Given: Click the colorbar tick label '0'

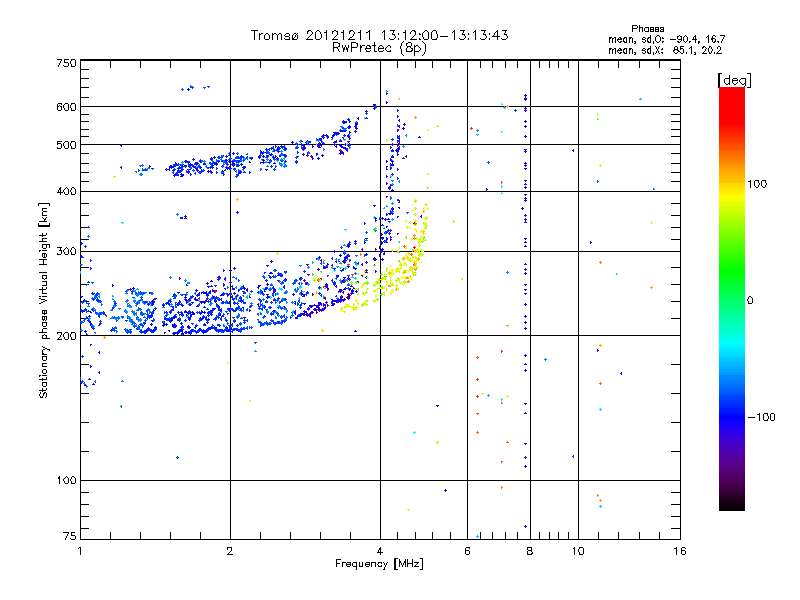Looking at the screenshot, I should tap(750, 301).
